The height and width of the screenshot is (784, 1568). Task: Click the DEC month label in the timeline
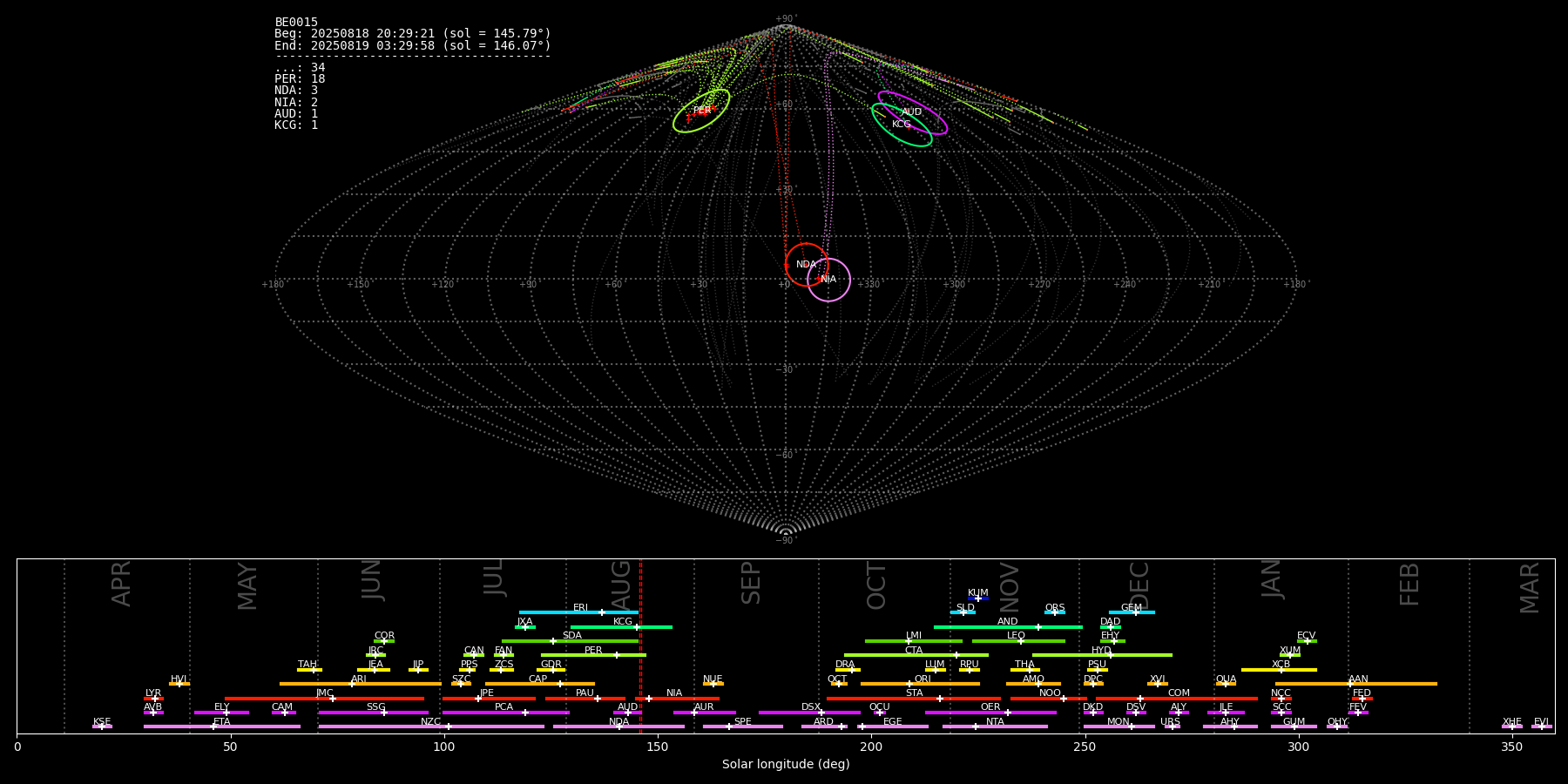point(1139,585)
